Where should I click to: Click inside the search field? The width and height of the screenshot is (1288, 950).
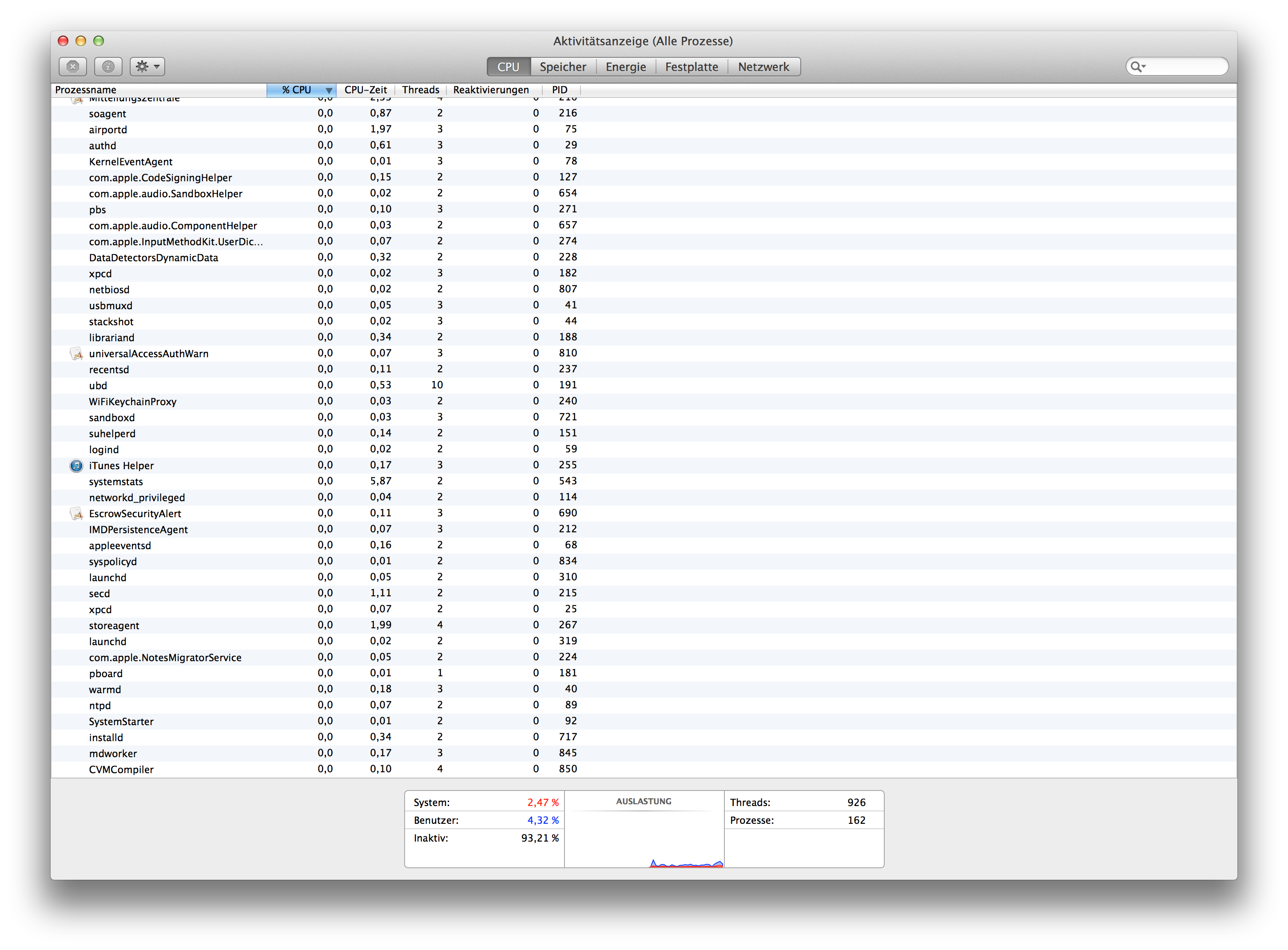(x=1184, y=67)
